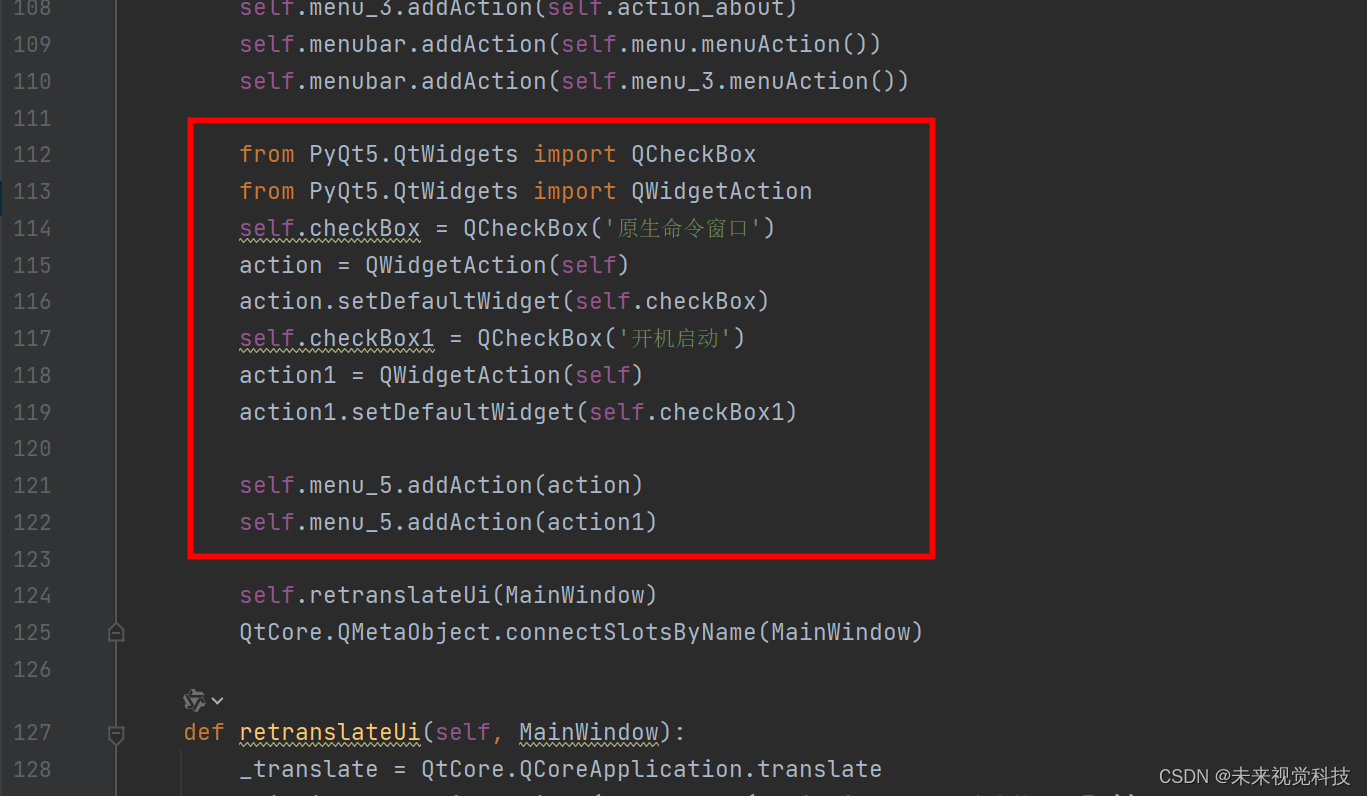Click line number 111 in the gutter
Image resolution: width=1367 pixels, height=796 pixels.
32,118
